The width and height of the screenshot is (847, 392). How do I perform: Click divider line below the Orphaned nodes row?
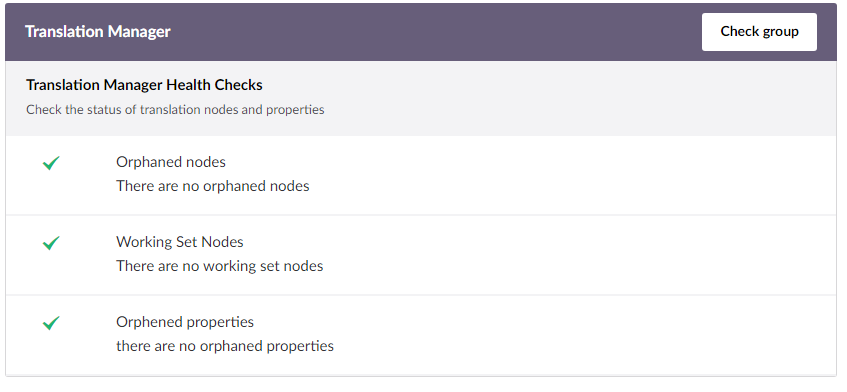click(421, 215)
